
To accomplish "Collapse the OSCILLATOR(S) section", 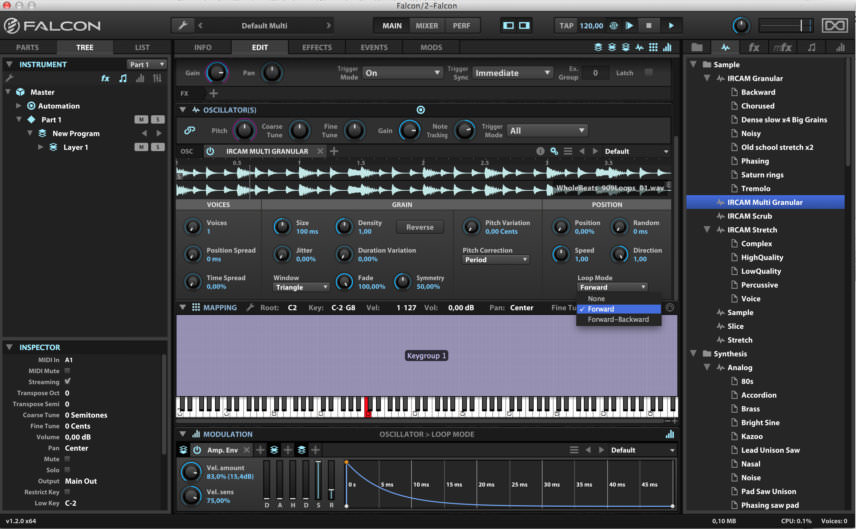I will point(182,110).
